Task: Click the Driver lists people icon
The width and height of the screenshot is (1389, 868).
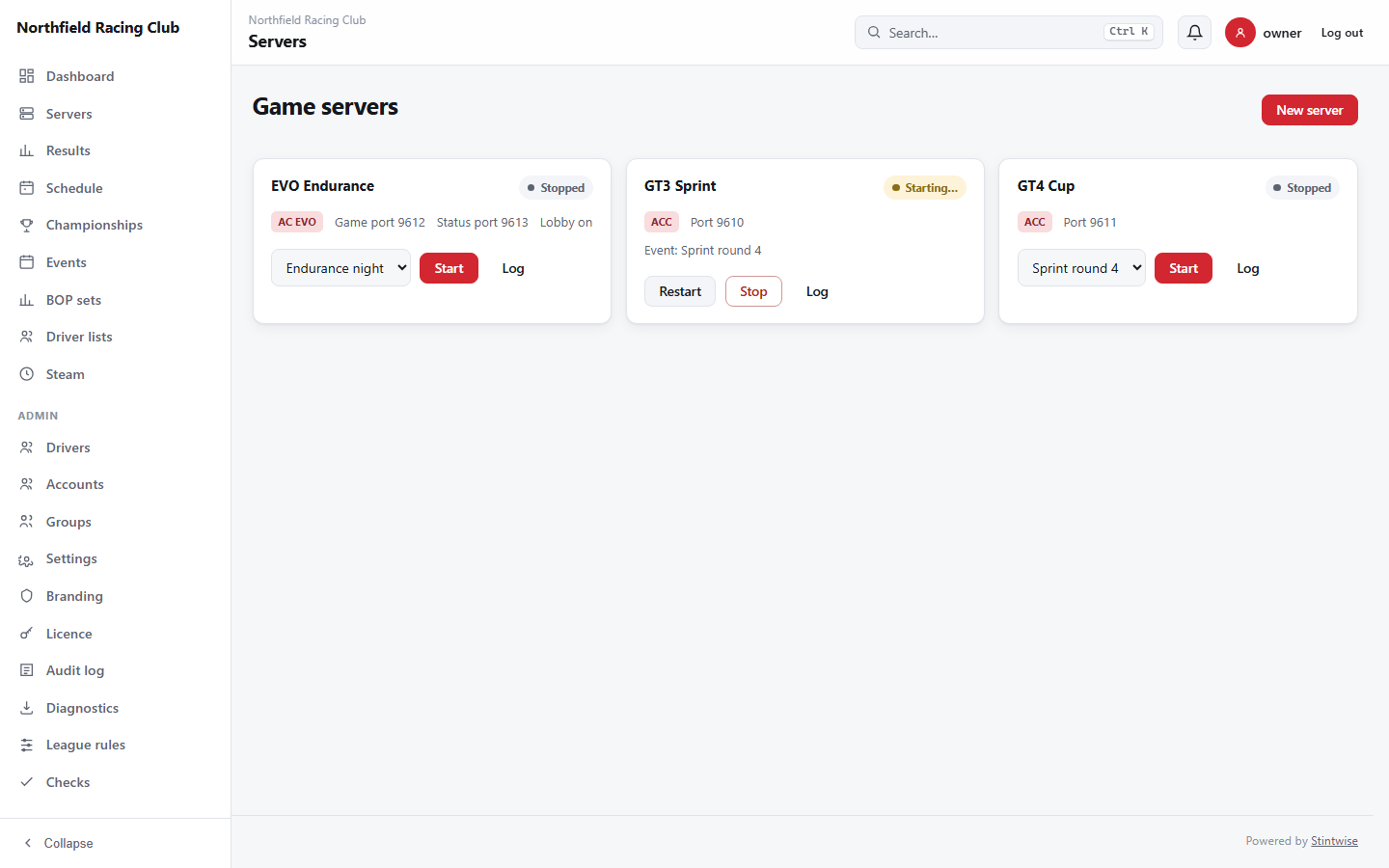Action: pyautogui.click(x=27, y=337)
